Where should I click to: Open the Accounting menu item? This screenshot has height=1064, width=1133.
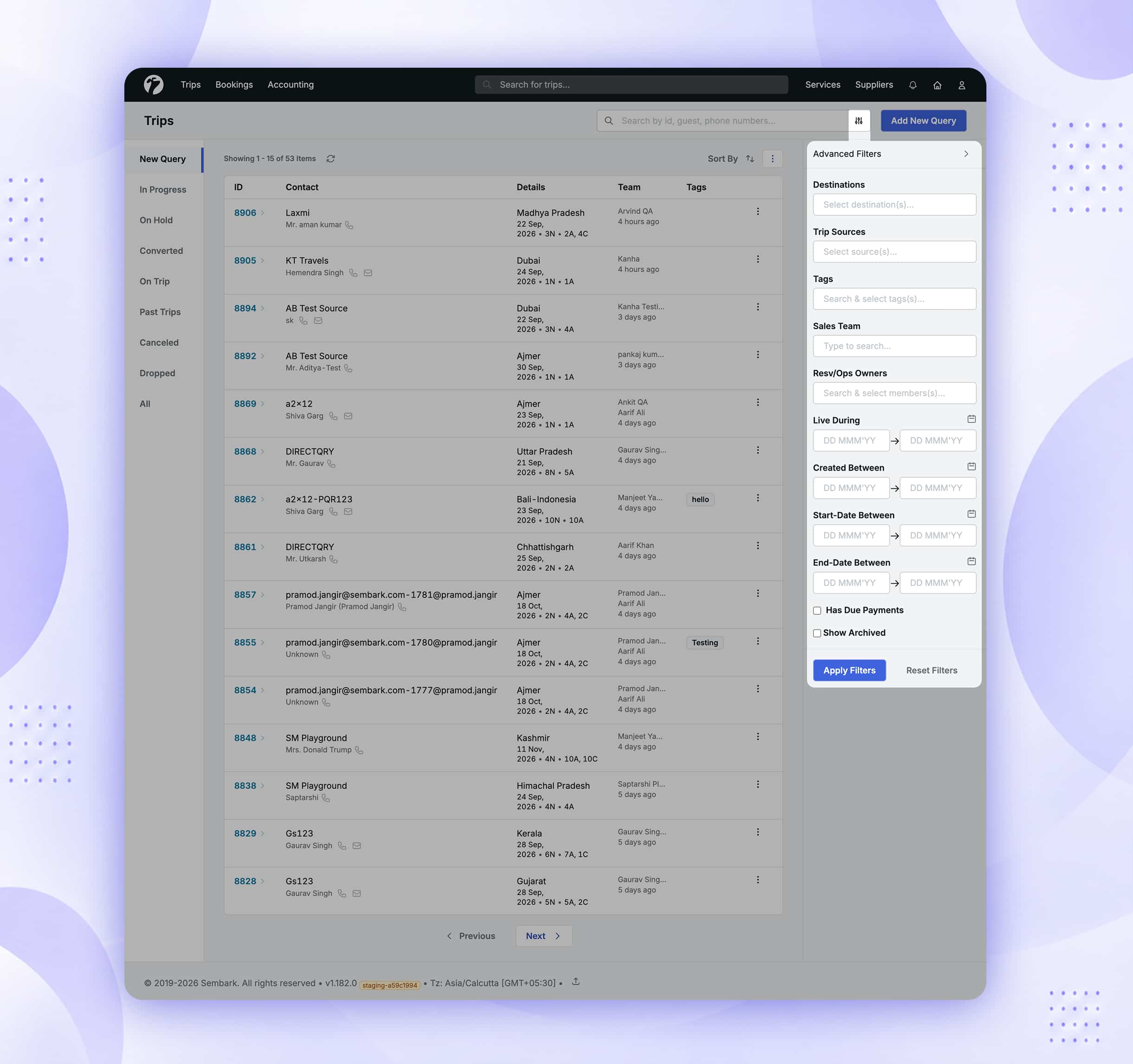(x=290, y=85)
